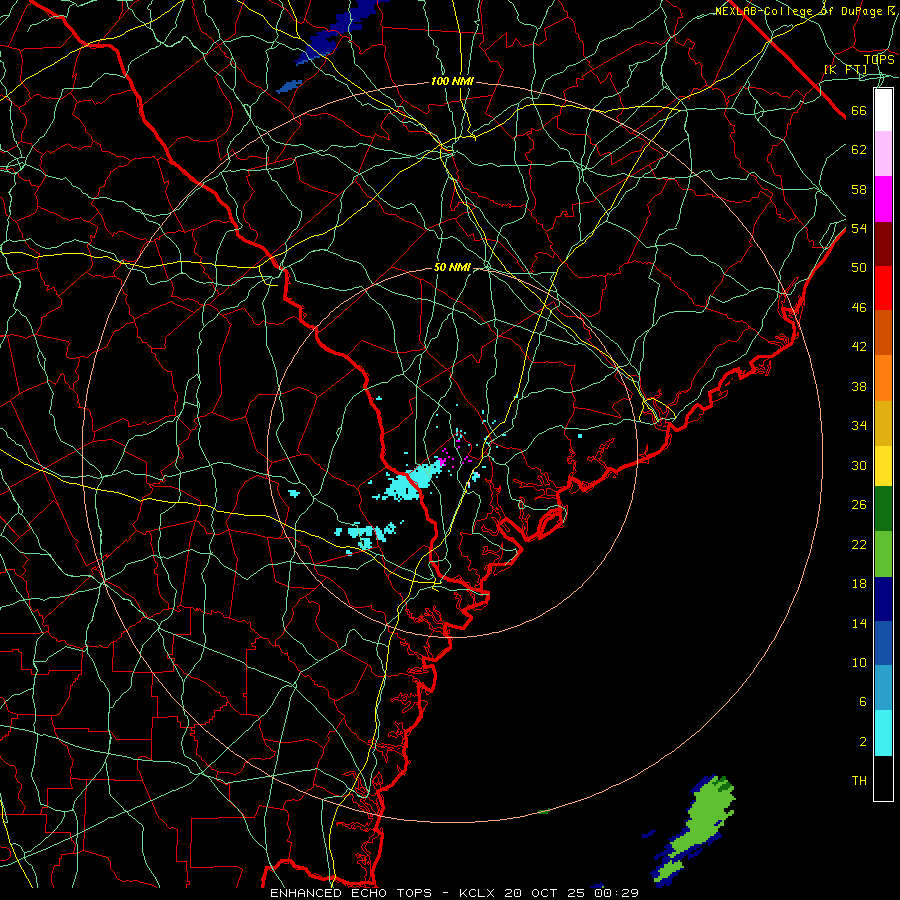The width and height of the screenshot is (900, 900).
Task: Click the "10" legend value
Action: tap(859, 663)
